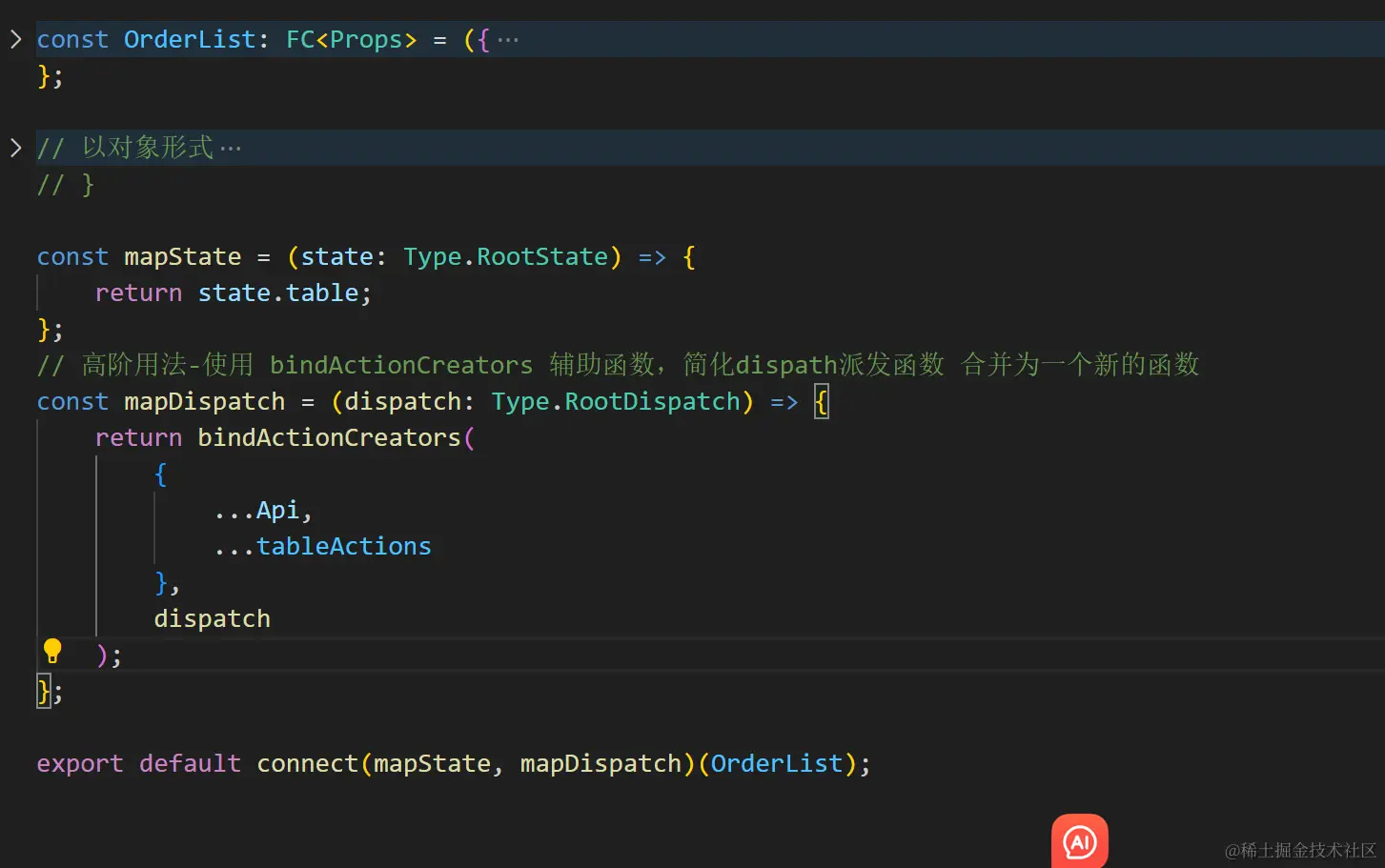Viewport: 1385px width, 868px height.
Task: Click the '// }' comment line
Action: (x=65, y=185)
